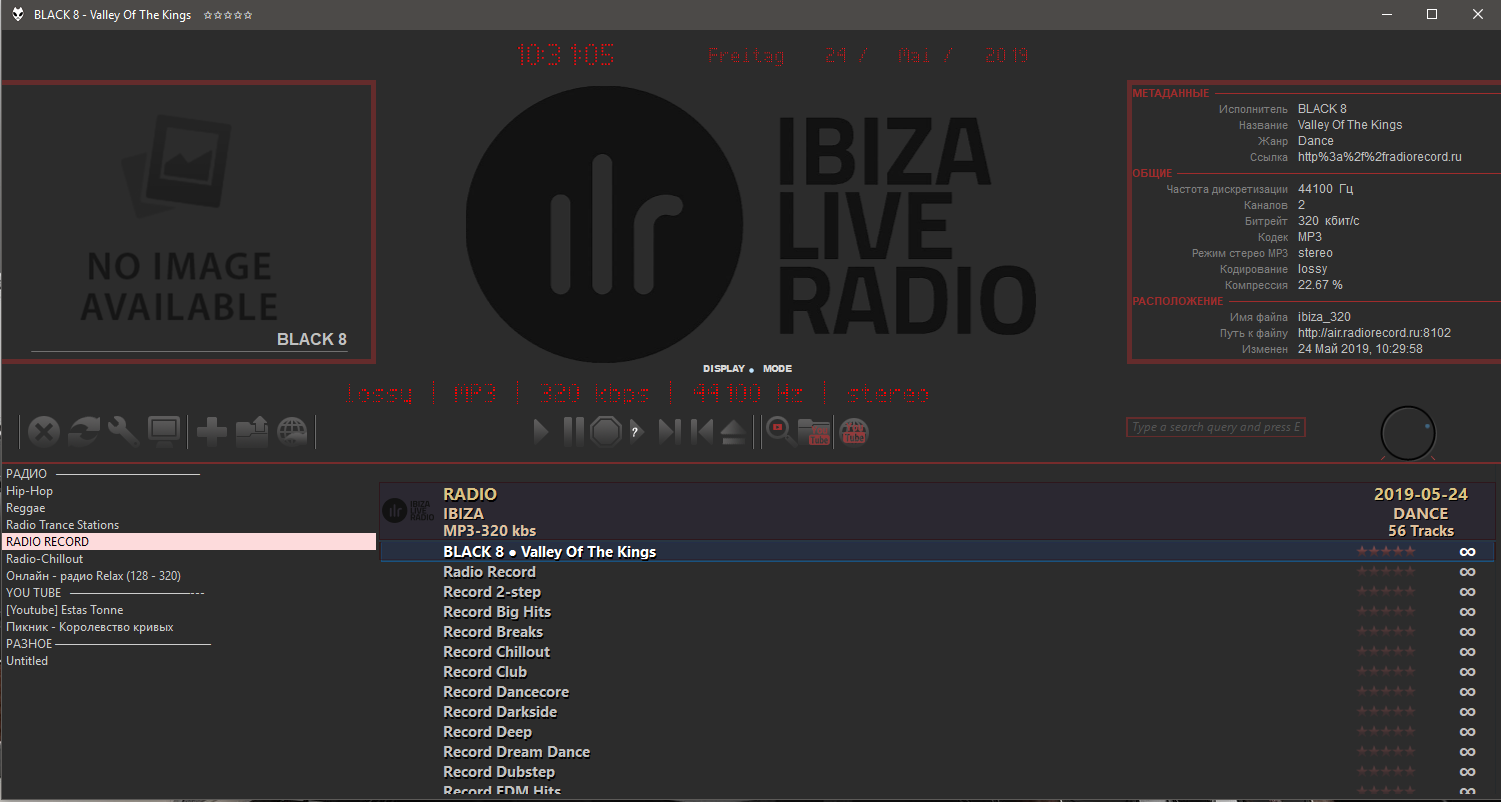The width and height of the screenshot is (1501, 802).
Task: Click the round volume knob
Action: (x=1407, y=435)
